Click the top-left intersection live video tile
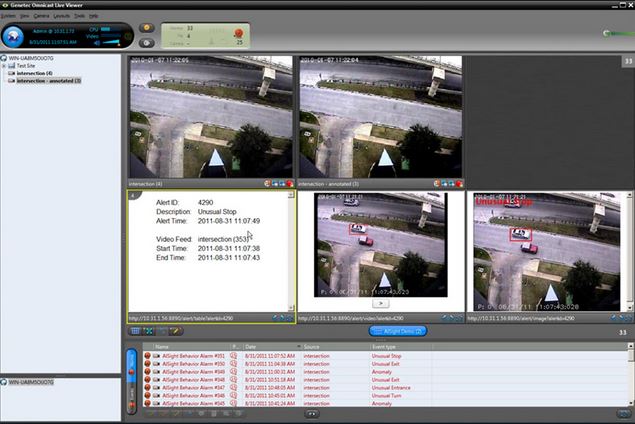This screenshot has height=424, width=635. pyautogui.click(x=211, y=117)
